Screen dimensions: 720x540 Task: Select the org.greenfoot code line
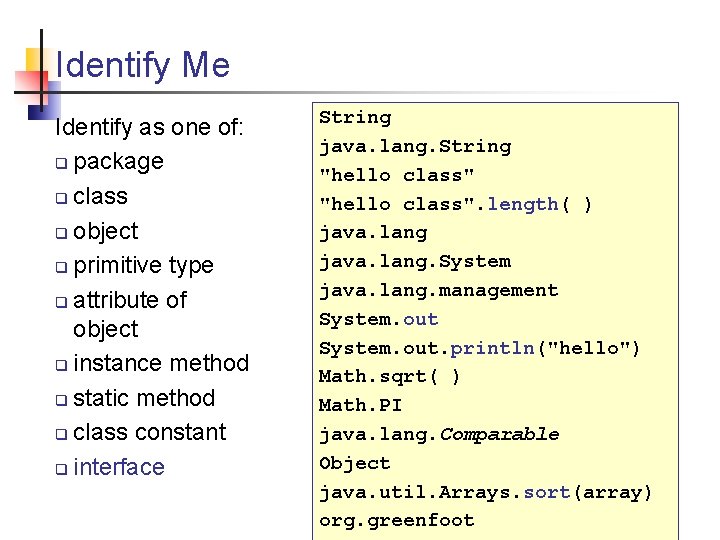[396, 520]
